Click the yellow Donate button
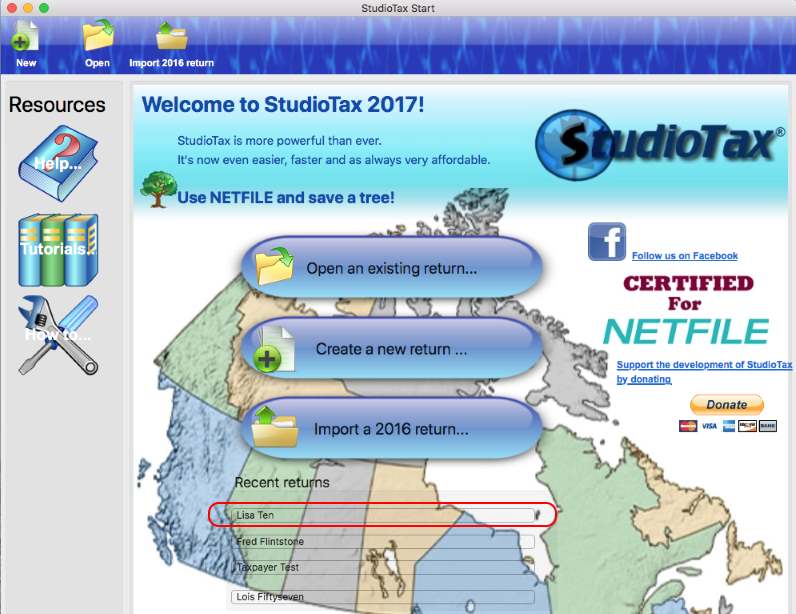 tap(726, 405)
